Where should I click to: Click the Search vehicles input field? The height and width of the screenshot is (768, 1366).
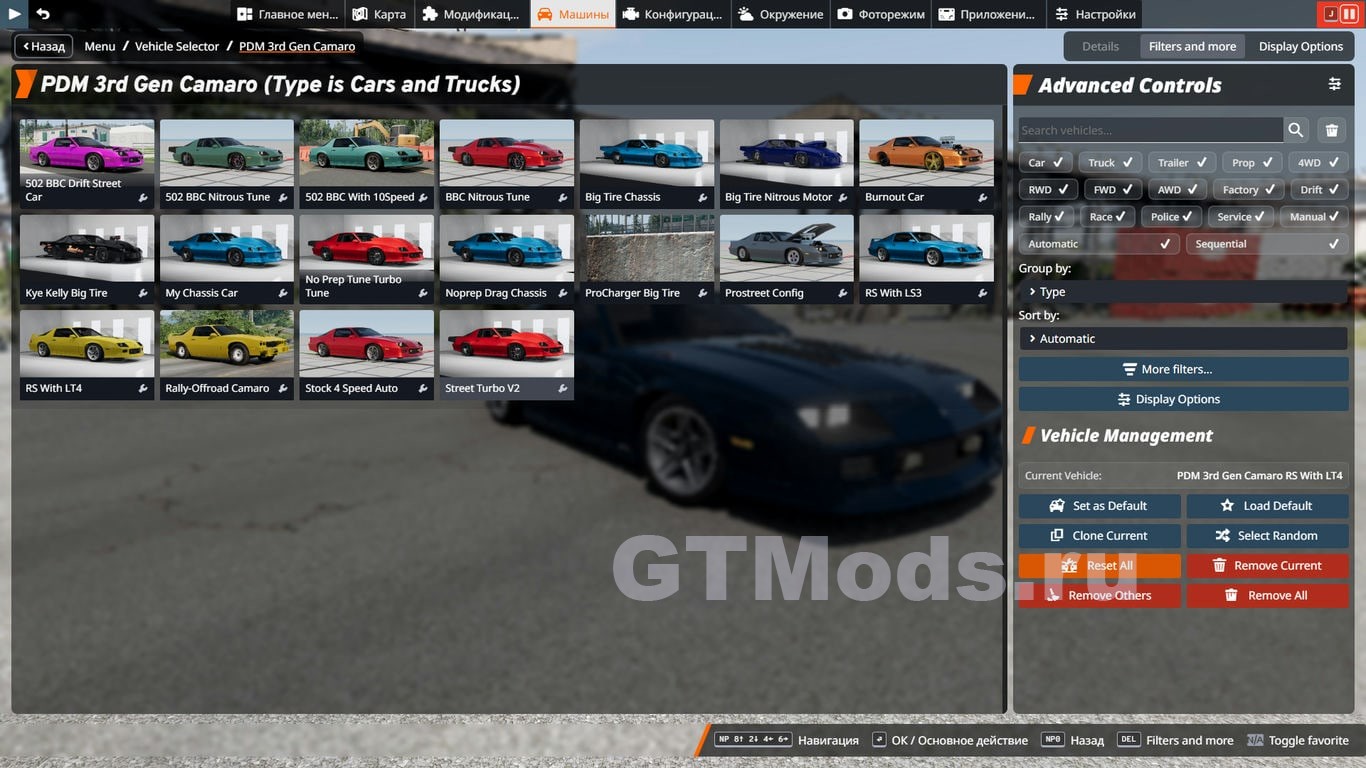(1150, 130)
